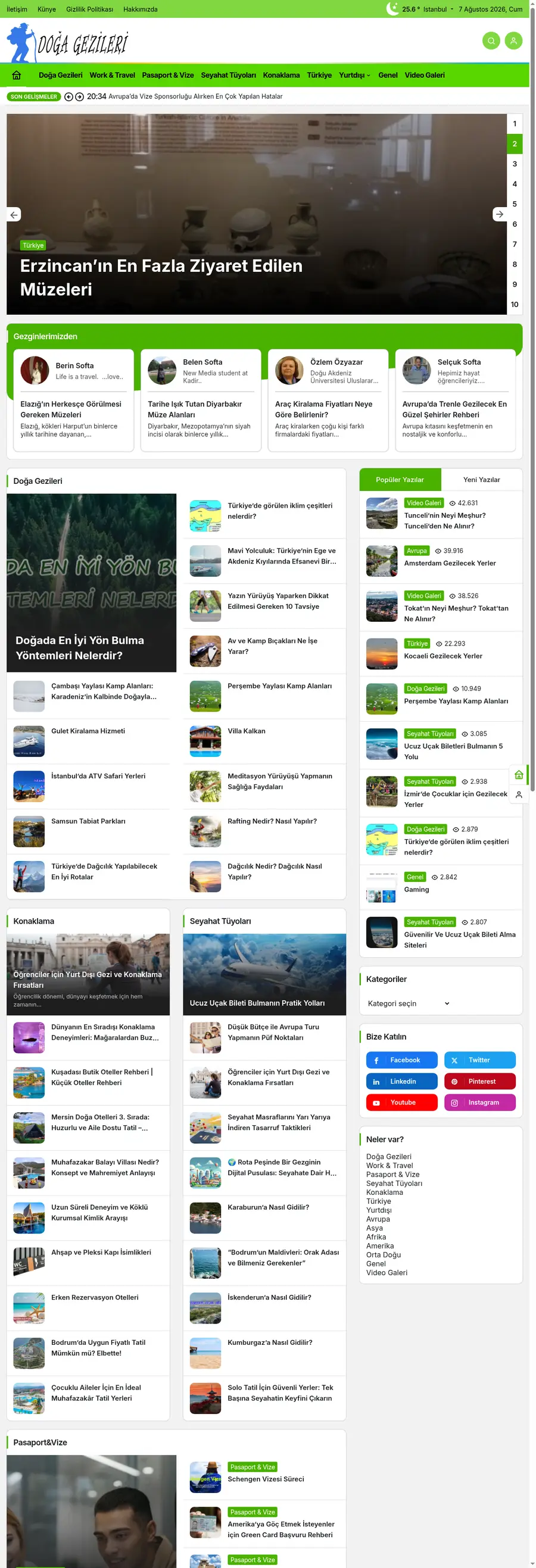Click the home icon in green navigation bar

tap(17, 76)
